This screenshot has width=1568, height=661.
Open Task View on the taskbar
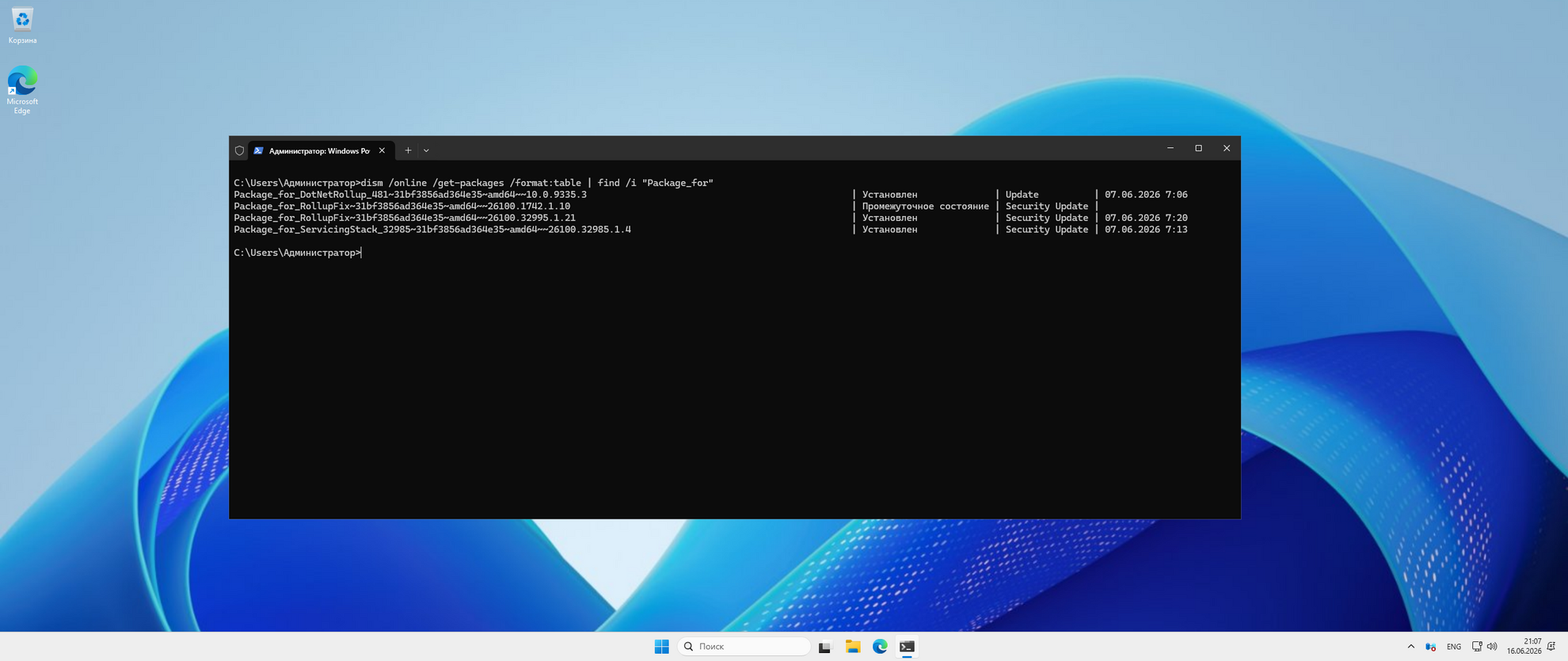pos(825,647)
